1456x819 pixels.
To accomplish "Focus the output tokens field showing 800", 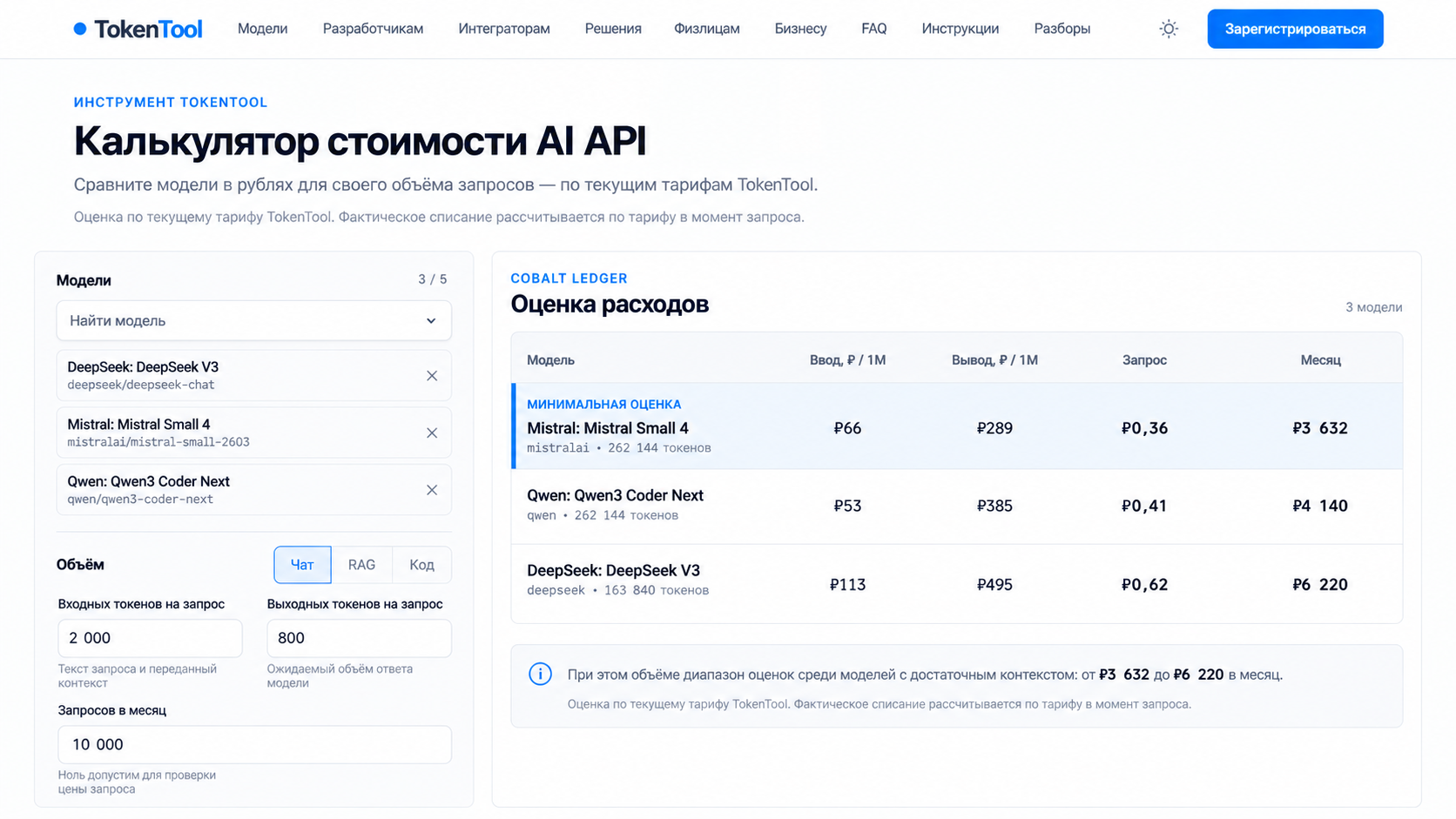I will coord(359,638).
